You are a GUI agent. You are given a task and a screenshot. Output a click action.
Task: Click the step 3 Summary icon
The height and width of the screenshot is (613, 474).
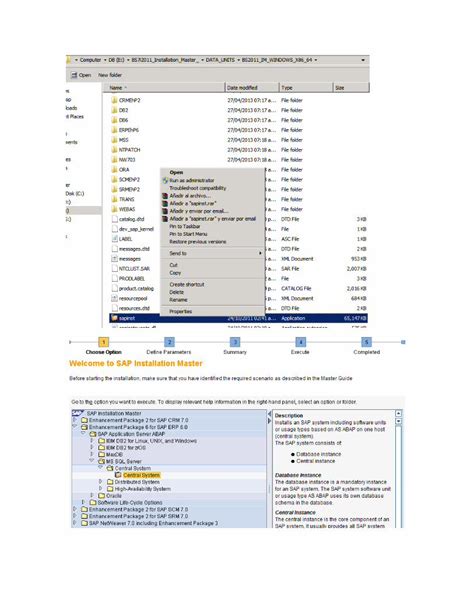235,342
